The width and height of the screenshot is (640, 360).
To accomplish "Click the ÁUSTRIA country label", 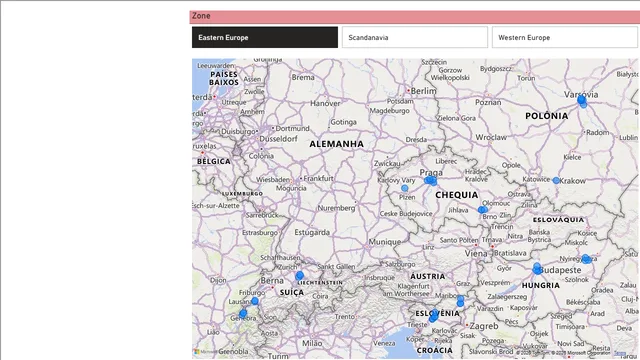I will coord(428,276).
